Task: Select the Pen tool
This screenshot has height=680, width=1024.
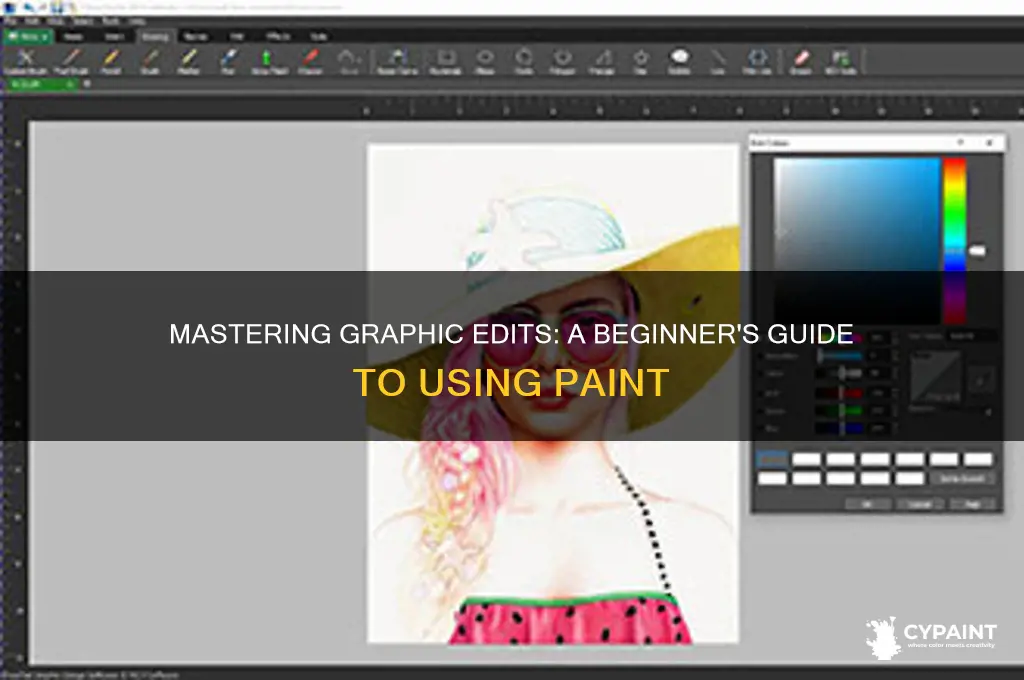Action: point(228,62)
